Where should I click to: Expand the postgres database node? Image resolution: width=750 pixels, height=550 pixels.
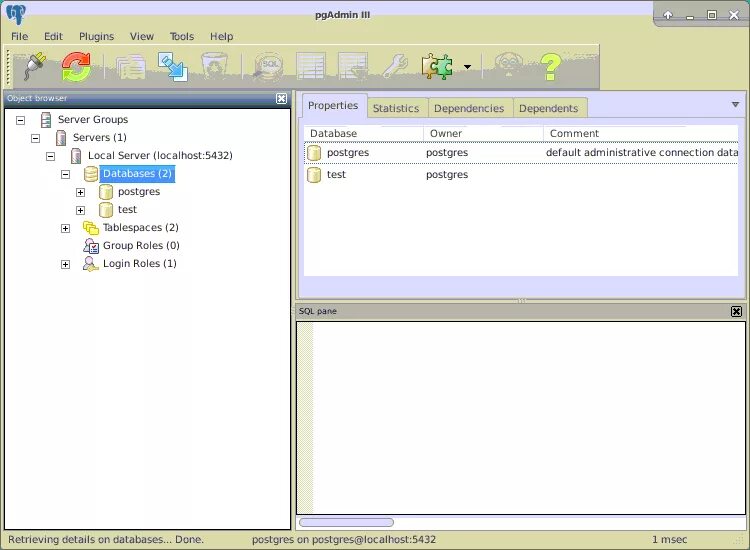[80, 192]
